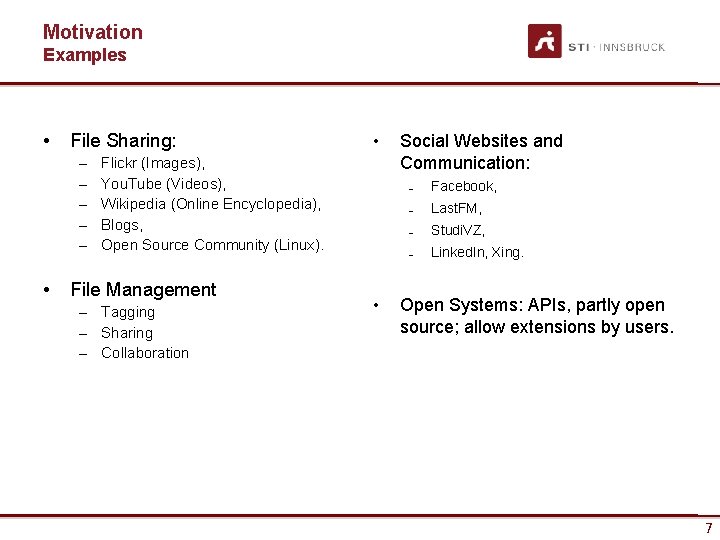Click 'Wikipedia (Online Encyclopedia),' entry
This screenshot has width=720, height=540.
point(211,204)
